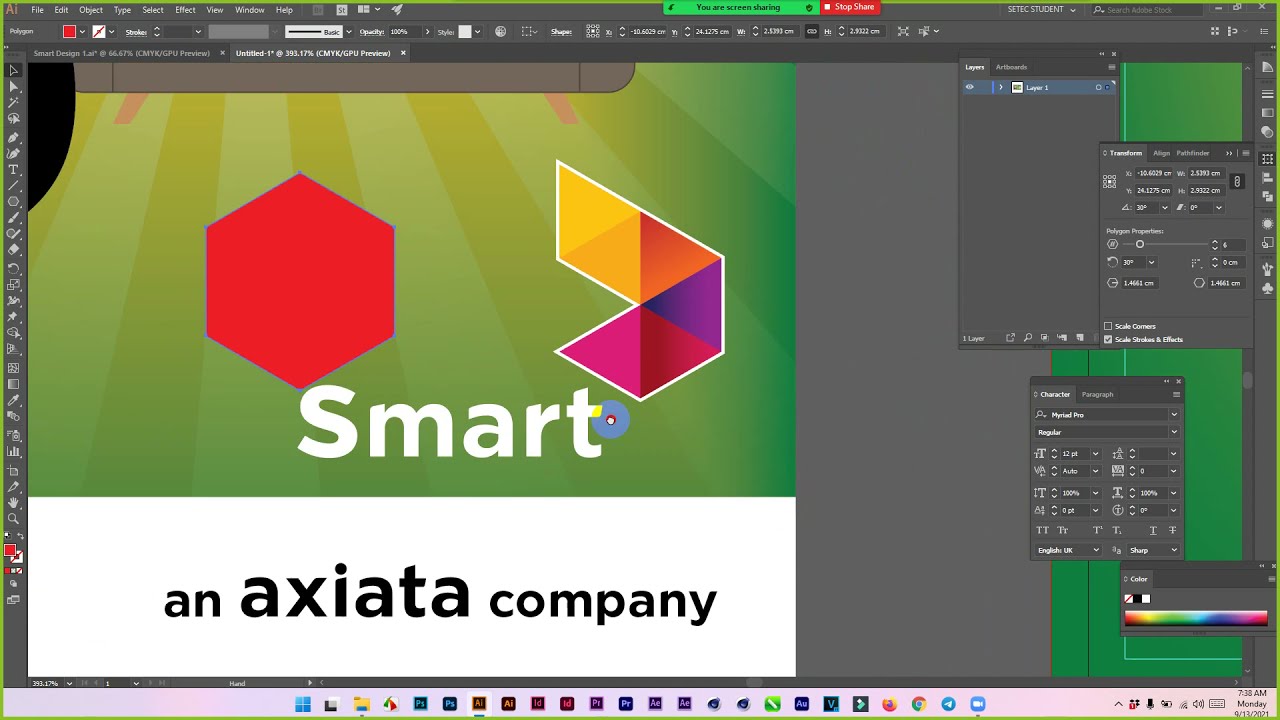Screen dimensions: 1280x720
Task: Click the Underline icon in Character panel
Action: click(x=1153, y=530)
